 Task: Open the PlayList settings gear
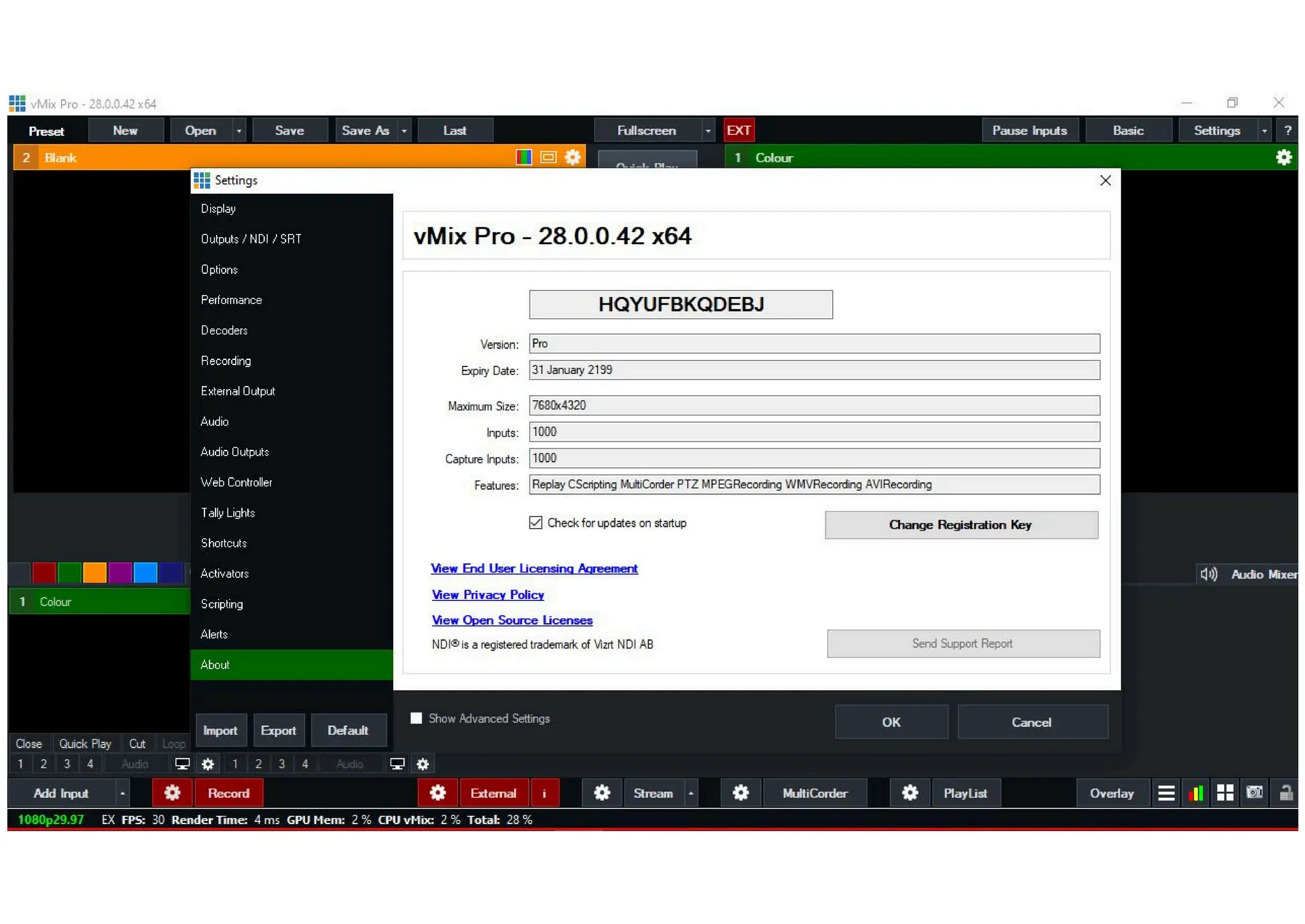910,793
